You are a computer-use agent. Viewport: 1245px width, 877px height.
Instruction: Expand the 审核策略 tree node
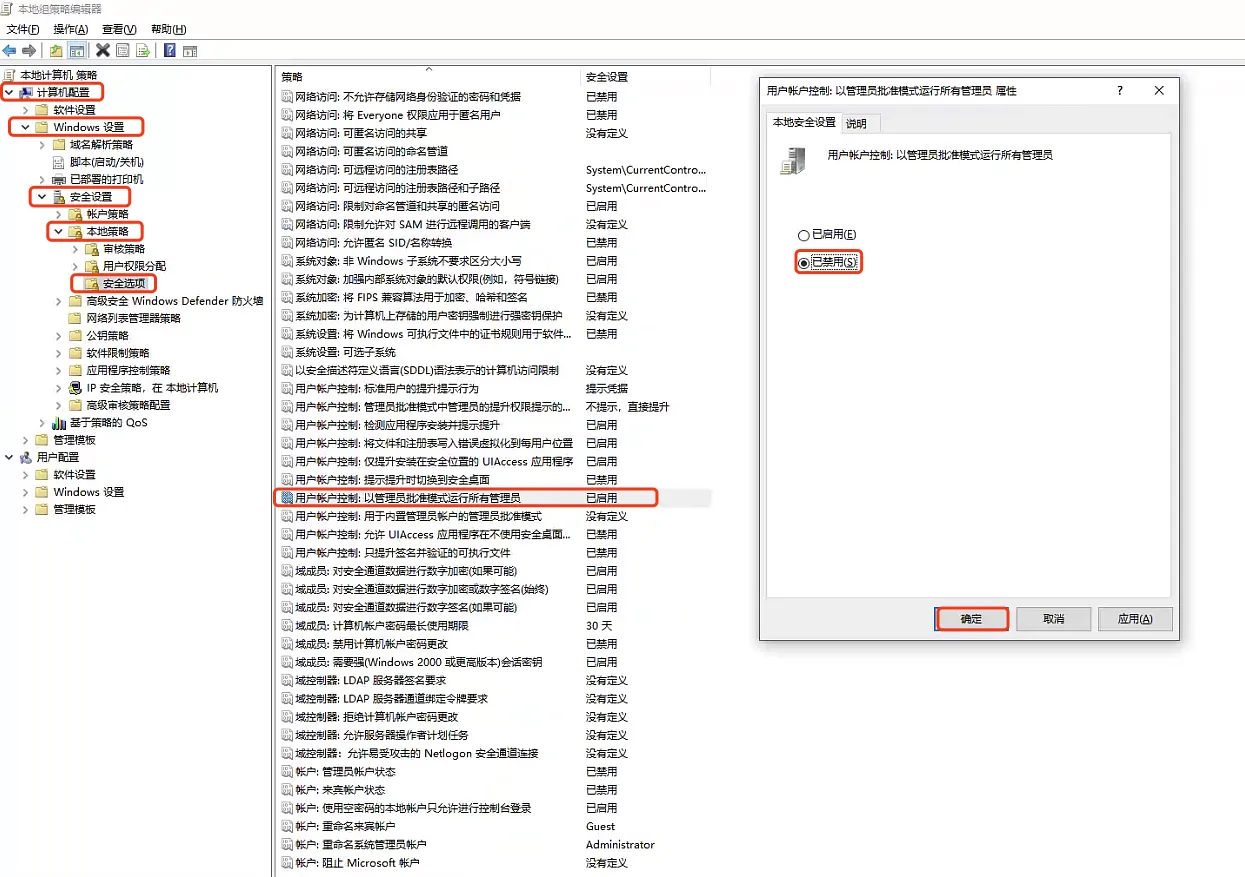click(x=75, y=249)
